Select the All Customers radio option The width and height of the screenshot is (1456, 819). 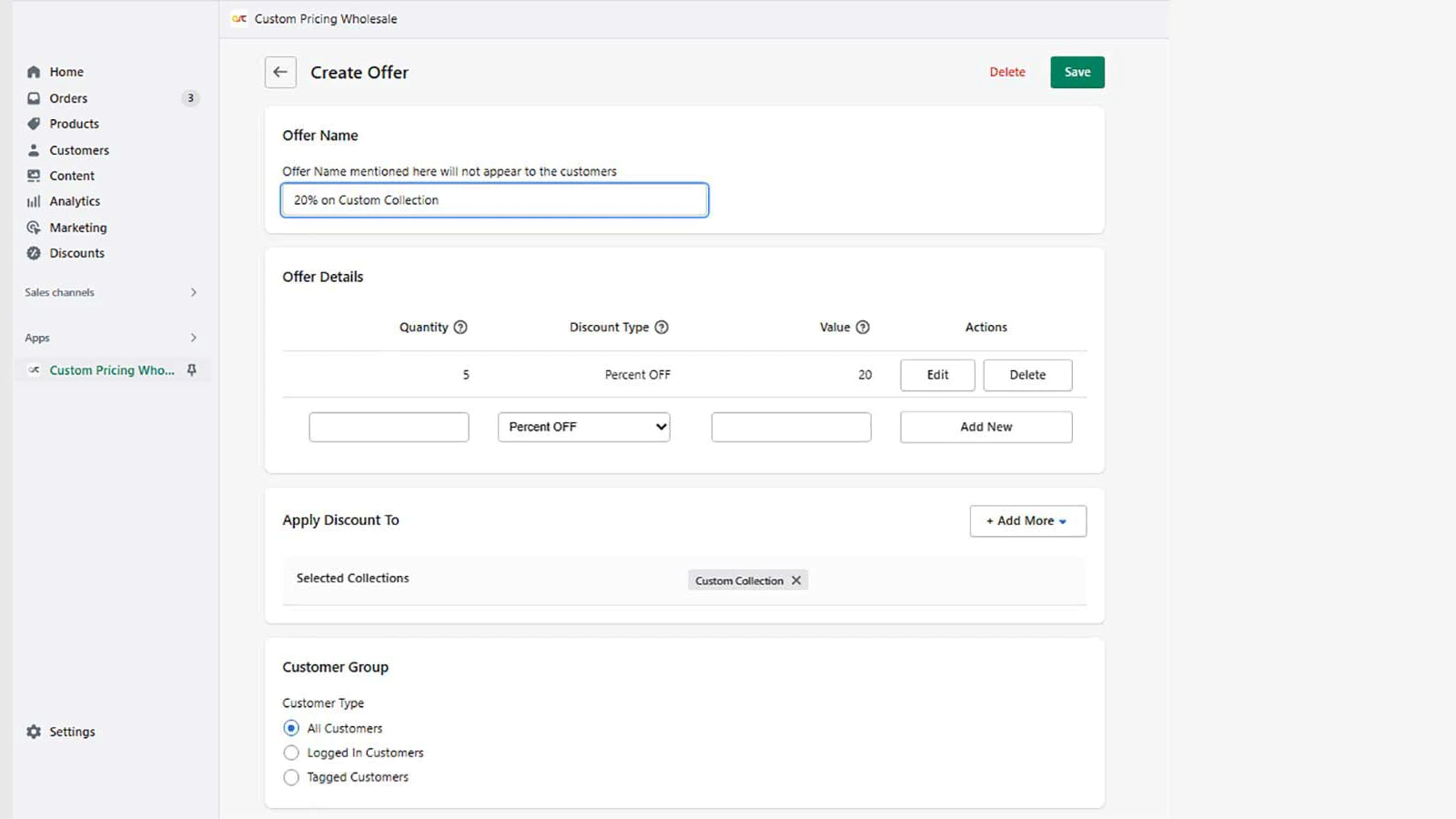point(291,728)
